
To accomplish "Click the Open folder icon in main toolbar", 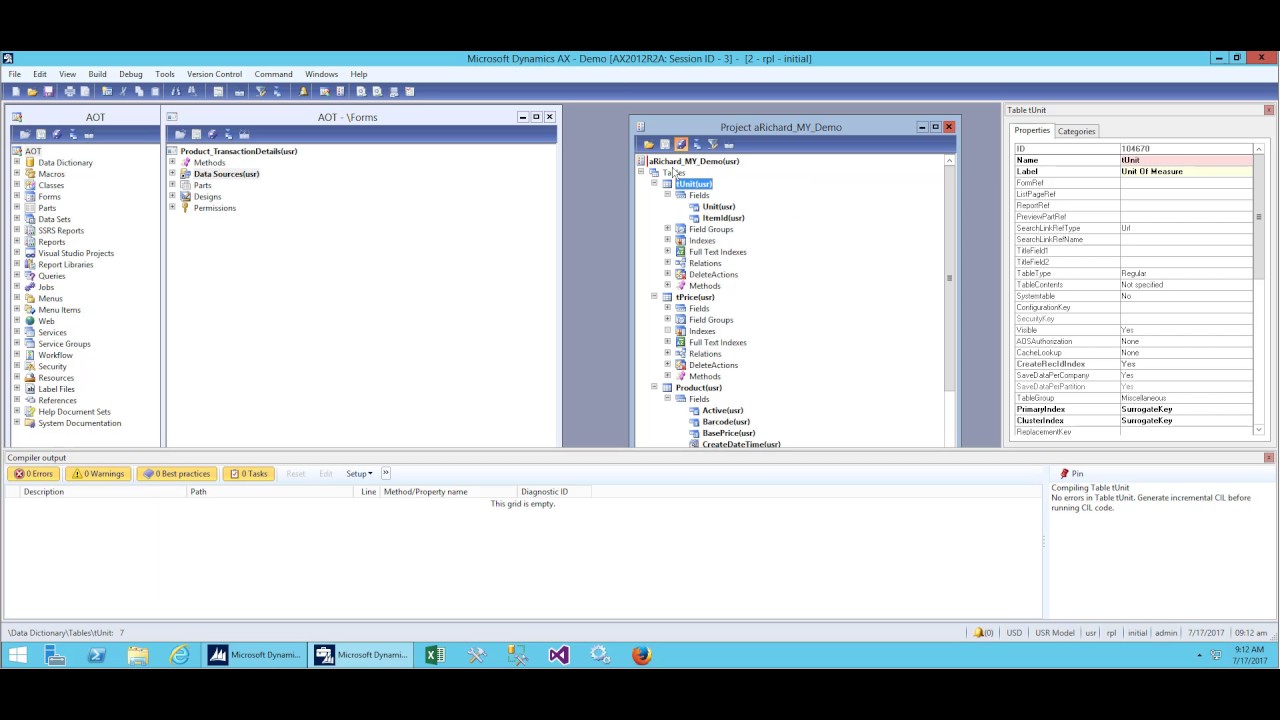I will point(32,91).
